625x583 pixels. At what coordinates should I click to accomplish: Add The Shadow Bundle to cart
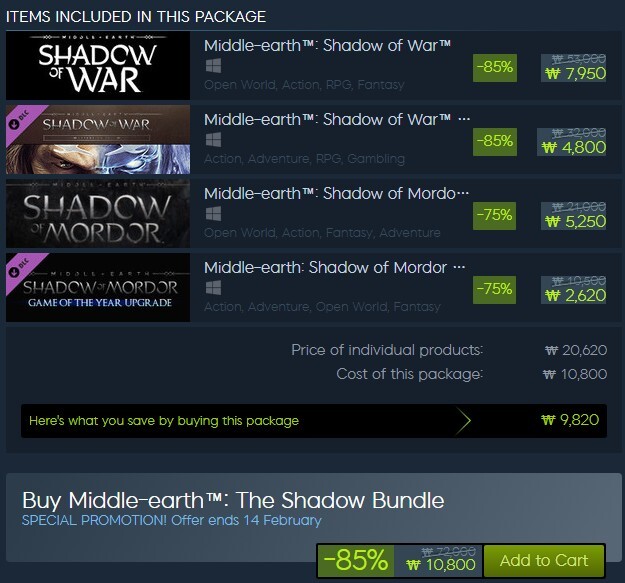(544, 561)
